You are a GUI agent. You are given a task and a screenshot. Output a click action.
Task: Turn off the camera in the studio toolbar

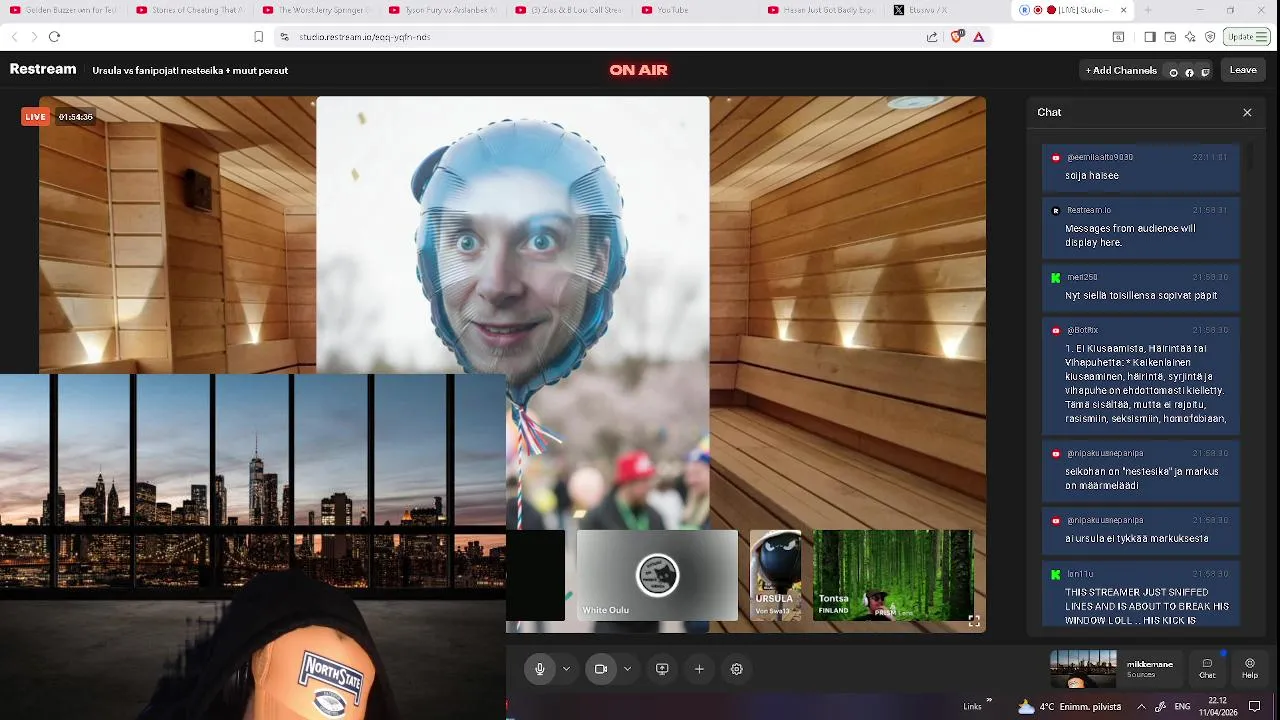click(x=601, y=669)
